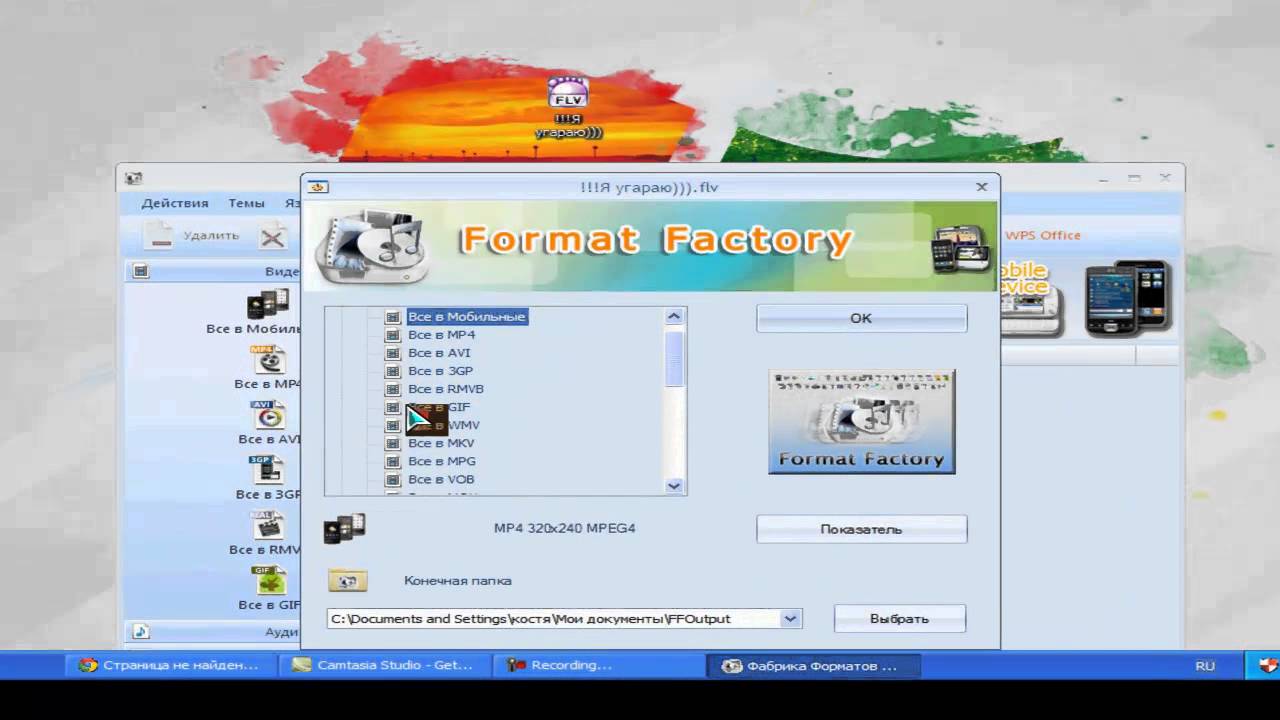Viewport: 1280px width, 720px height.
Task: Select Все в 3GP in the dialog list
Action: pyautogui.click(x=440, y=371)
